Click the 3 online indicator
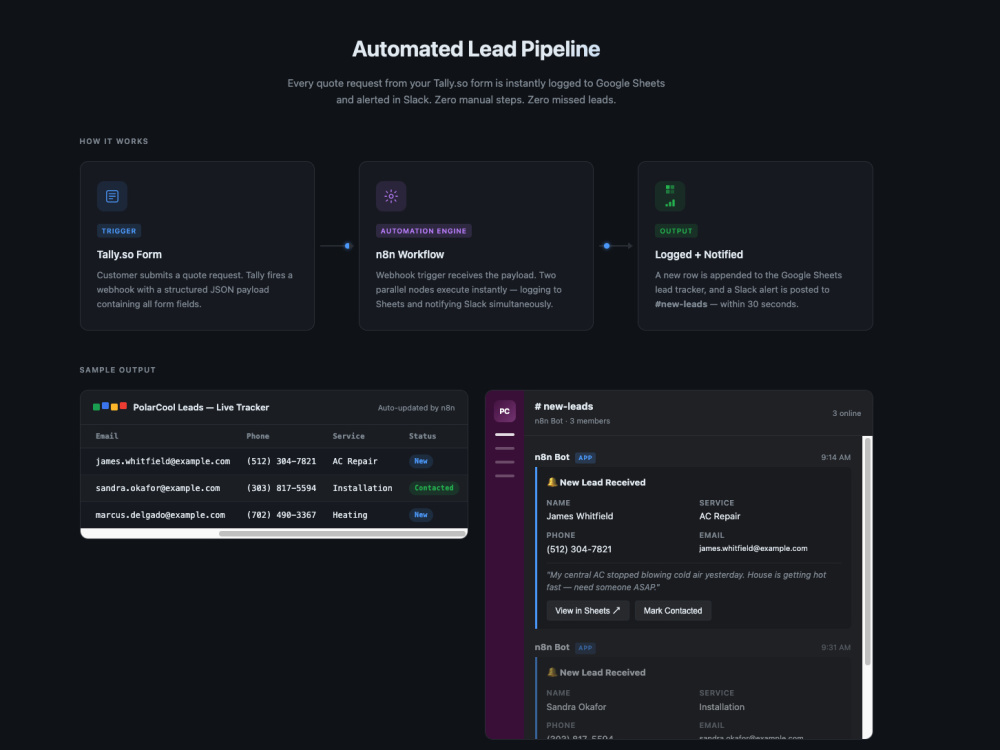This screenshot has width=1000, height=750. [x=846, y=413]
